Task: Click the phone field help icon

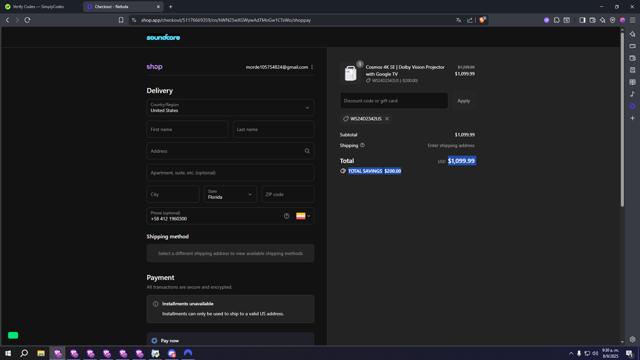Action: (x=287, y=216)
